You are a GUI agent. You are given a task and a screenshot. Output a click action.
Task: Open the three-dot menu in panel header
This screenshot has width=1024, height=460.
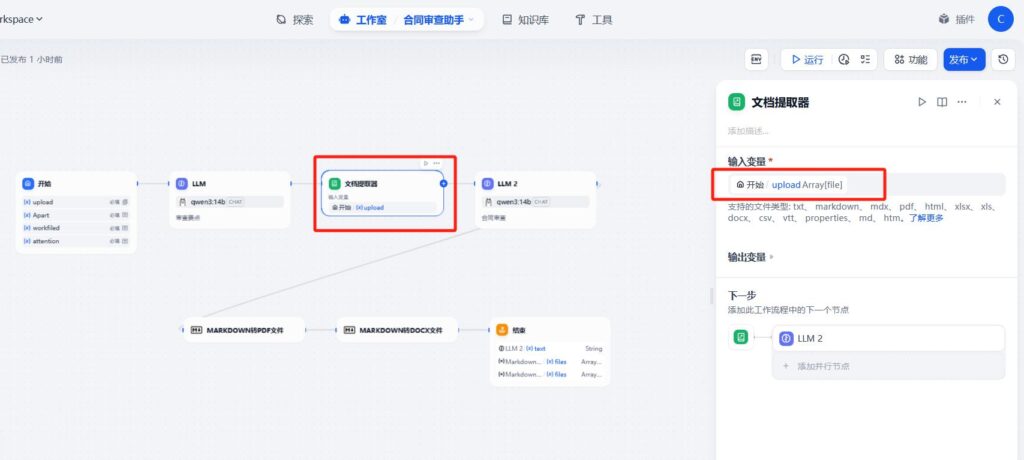click(962, 102)
